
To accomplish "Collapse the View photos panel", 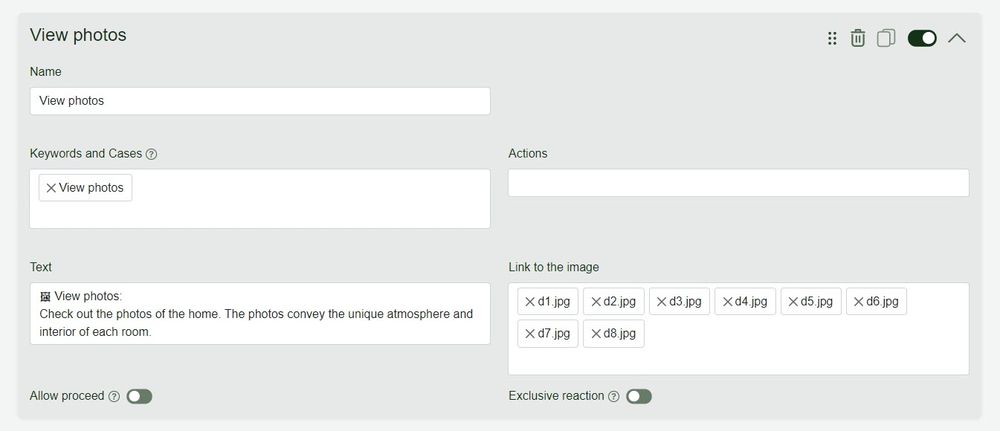I will [x=957, y=38].
